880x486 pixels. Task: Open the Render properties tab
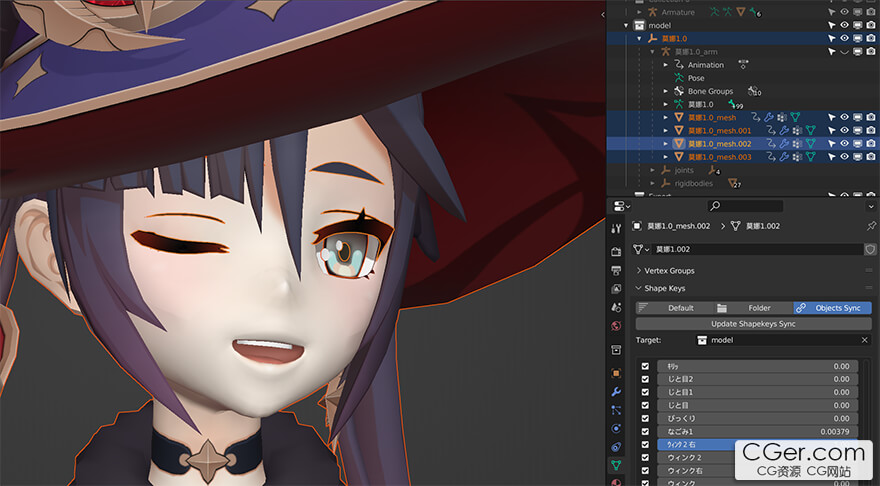616,251
